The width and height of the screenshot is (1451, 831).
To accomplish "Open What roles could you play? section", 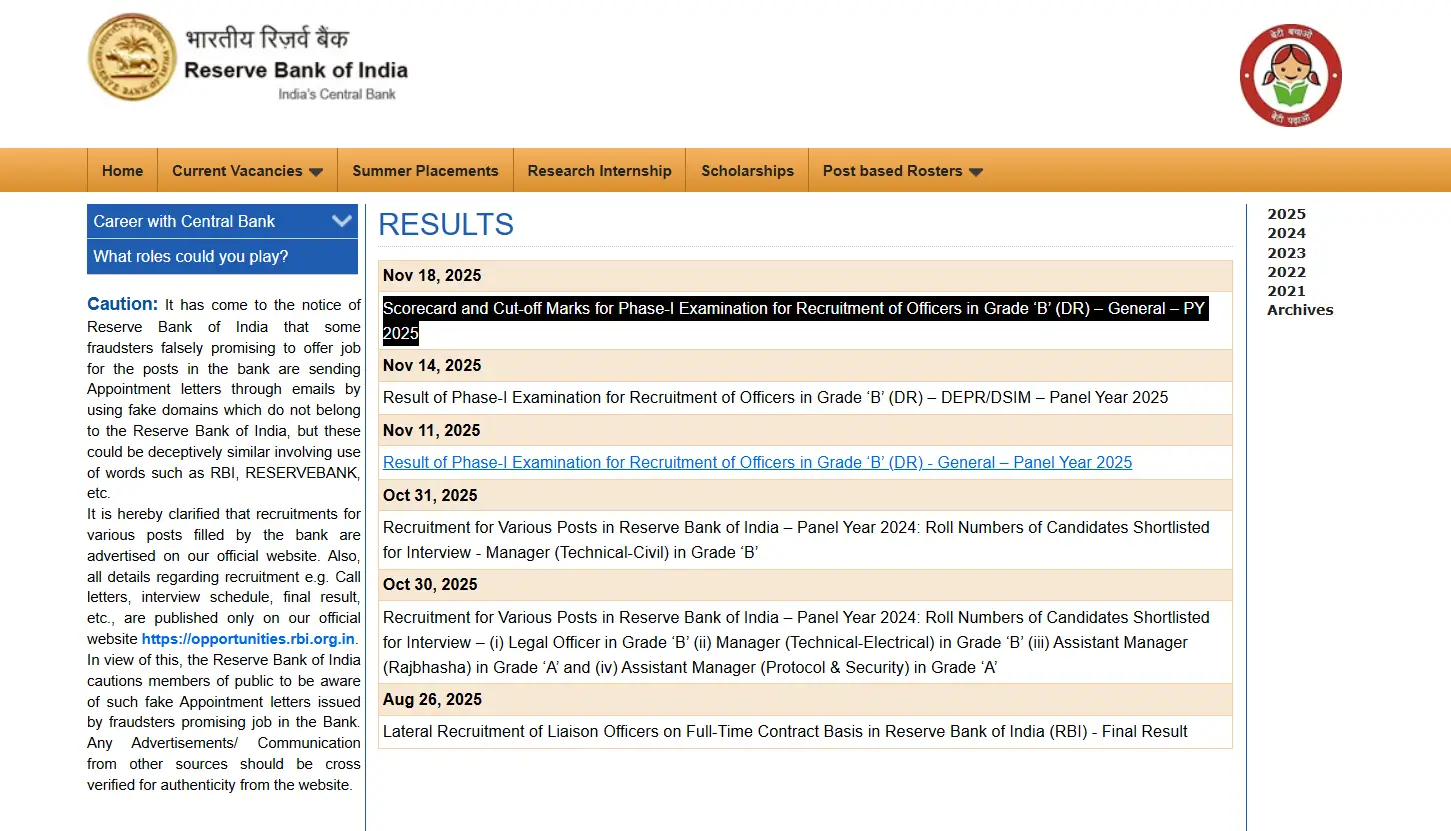I will click(191, 257).
